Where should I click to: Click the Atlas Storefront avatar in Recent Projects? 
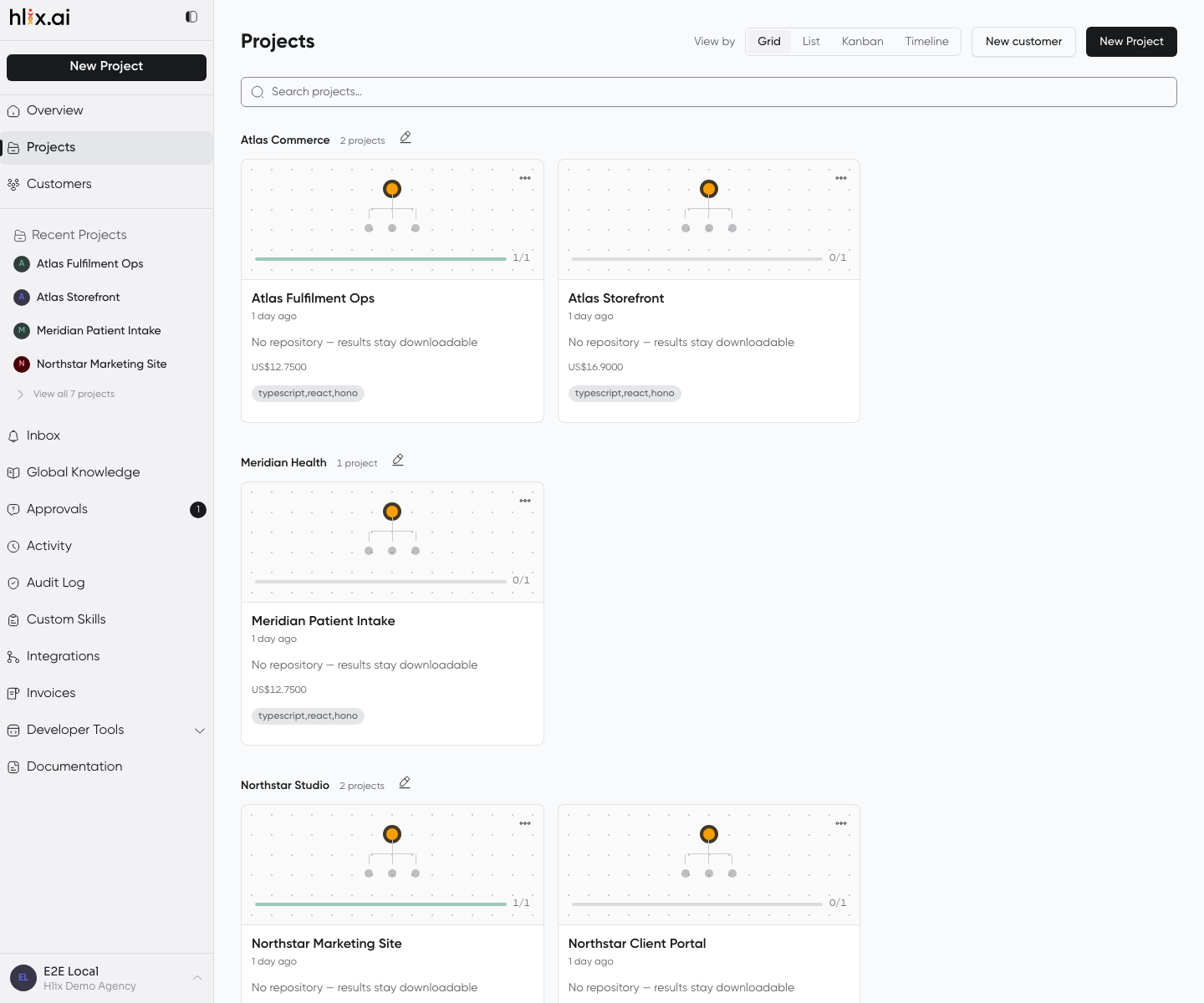[23, 298]
